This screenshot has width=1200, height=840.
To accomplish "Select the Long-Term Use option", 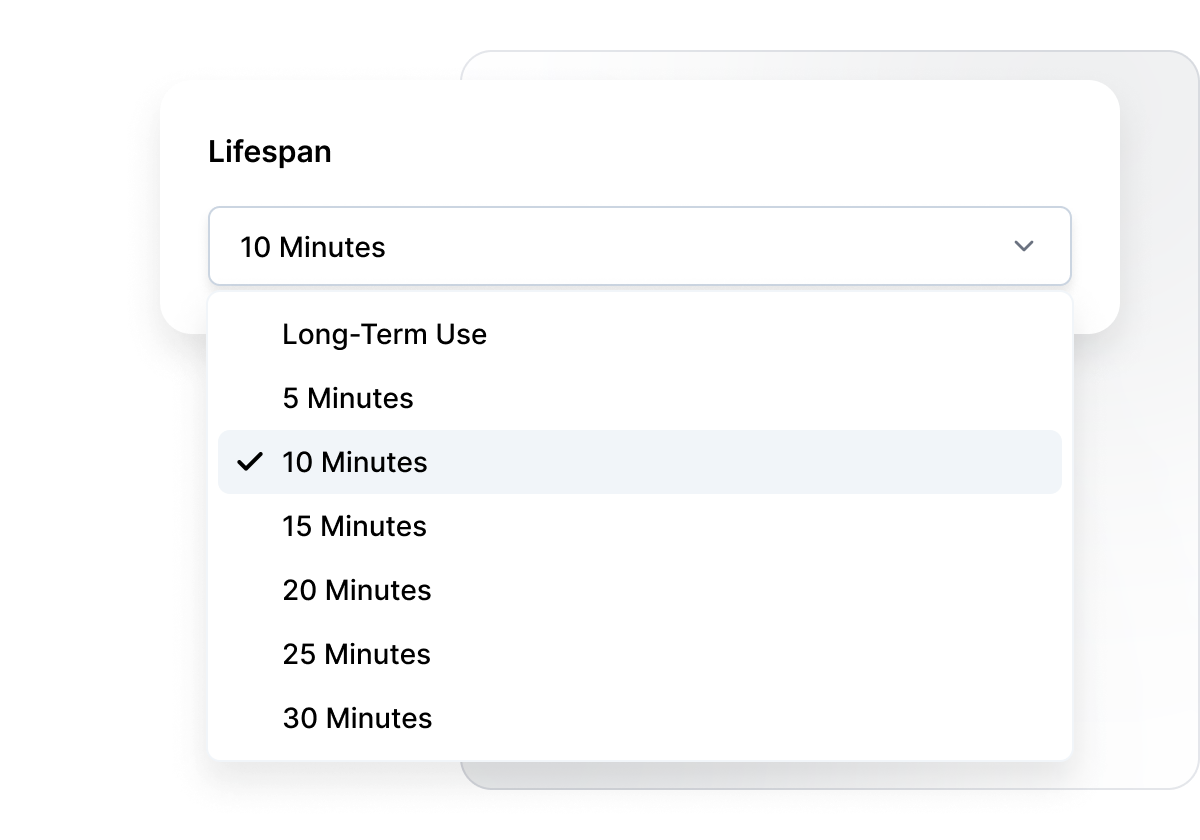I will (x=384, y=334).
